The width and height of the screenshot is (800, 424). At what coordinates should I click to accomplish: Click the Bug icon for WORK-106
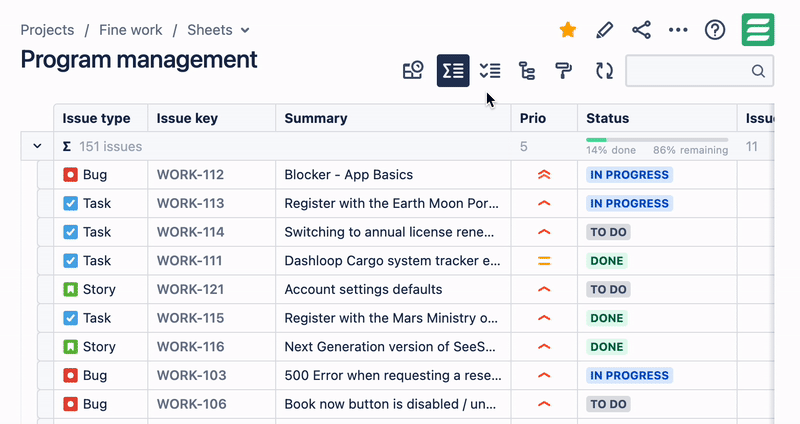pyautogui.click(x=70, y=404)
